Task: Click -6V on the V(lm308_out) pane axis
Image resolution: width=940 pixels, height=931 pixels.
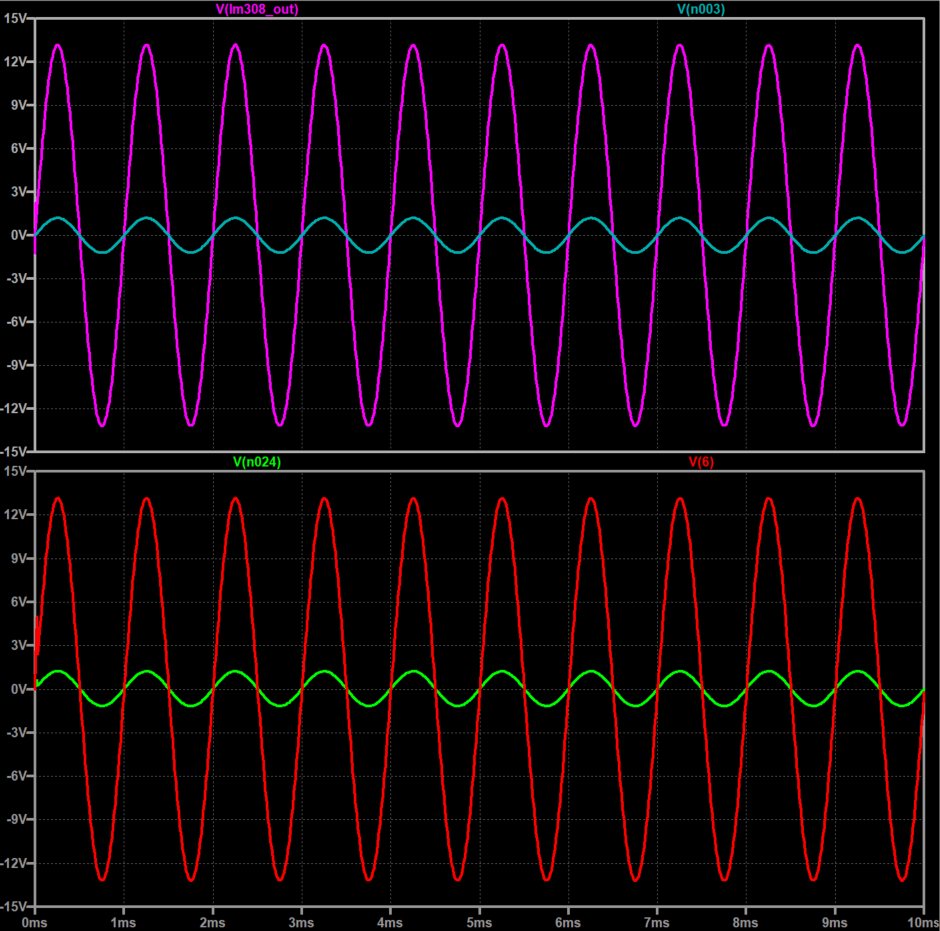Action: 16,321
